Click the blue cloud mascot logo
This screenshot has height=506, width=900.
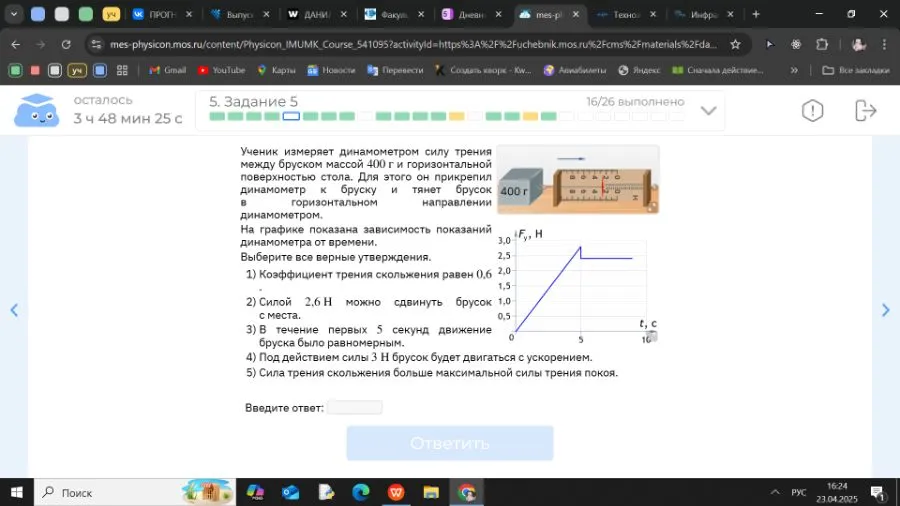tap(36, 110)
